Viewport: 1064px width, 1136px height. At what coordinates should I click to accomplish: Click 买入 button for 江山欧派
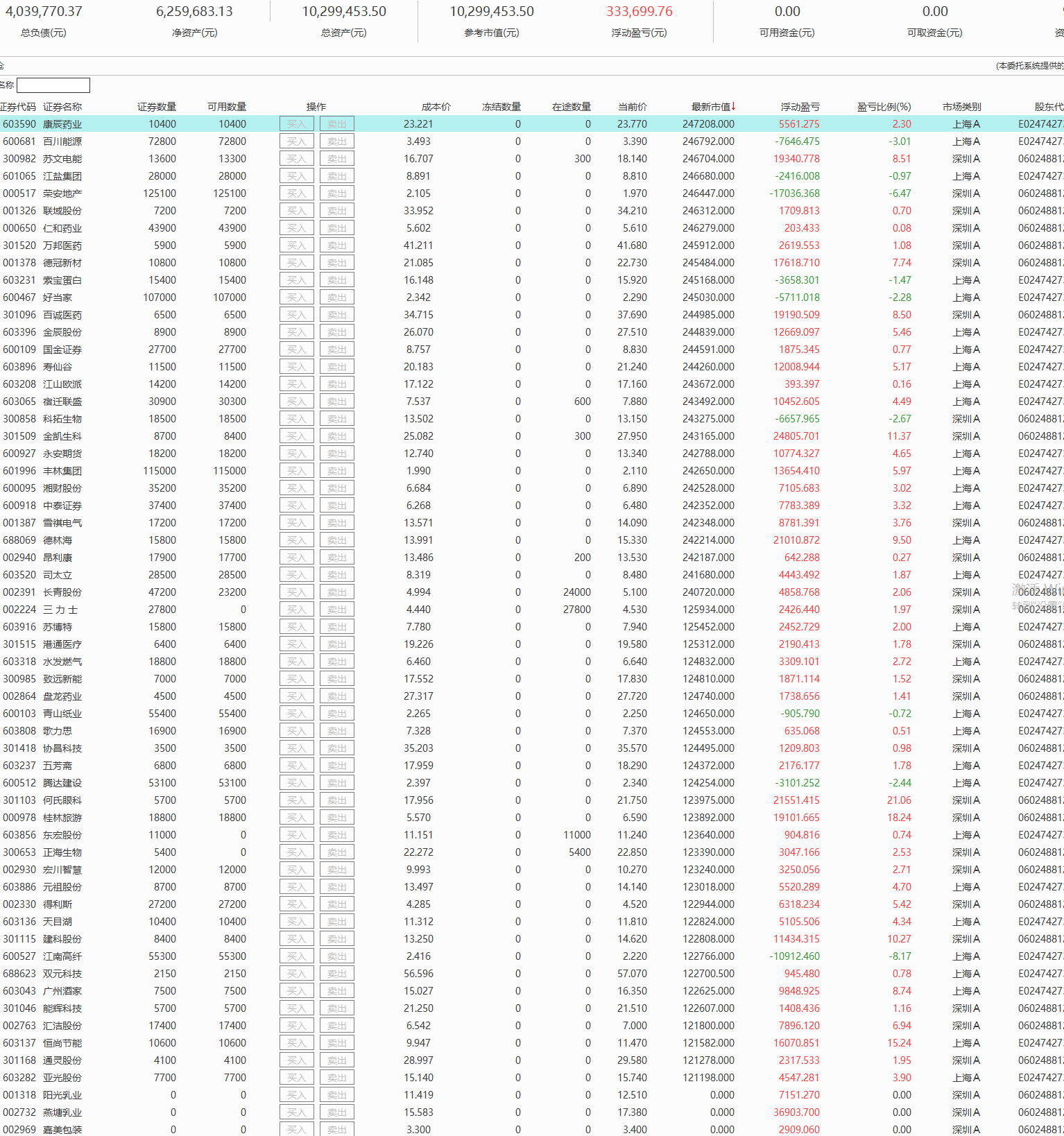[x=297, y=384]
